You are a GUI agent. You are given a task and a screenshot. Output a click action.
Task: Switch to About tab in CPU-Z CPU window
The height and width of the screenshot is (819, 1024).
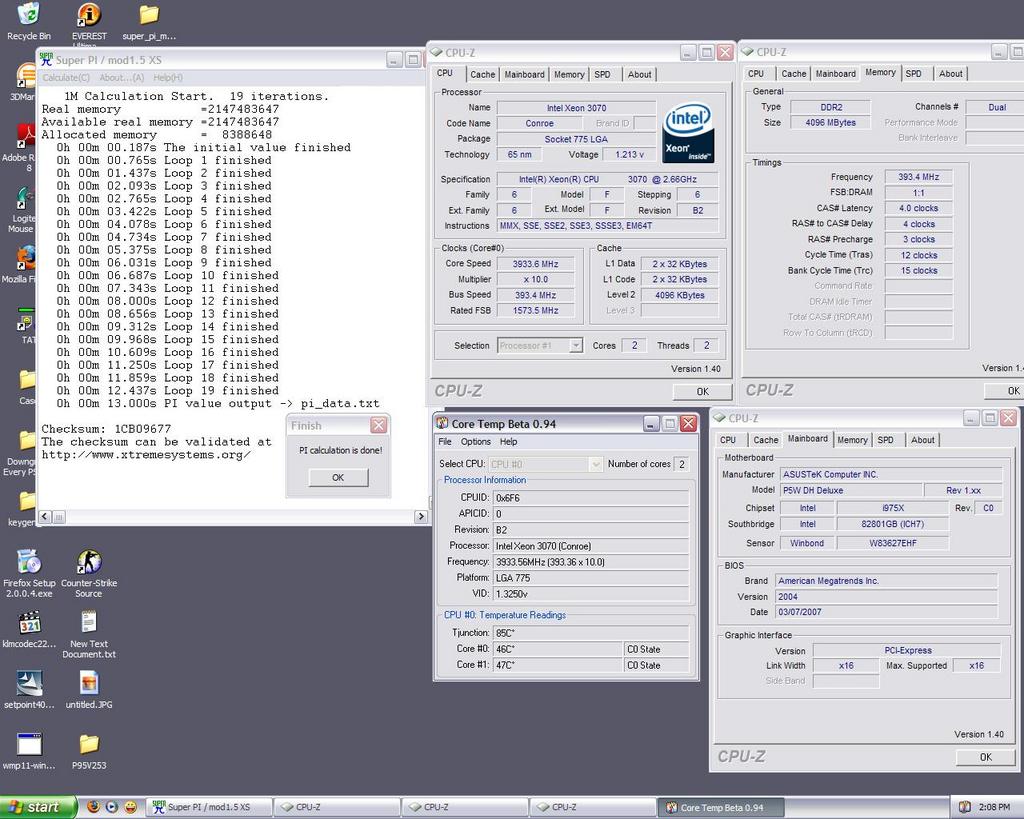(639, 74)
